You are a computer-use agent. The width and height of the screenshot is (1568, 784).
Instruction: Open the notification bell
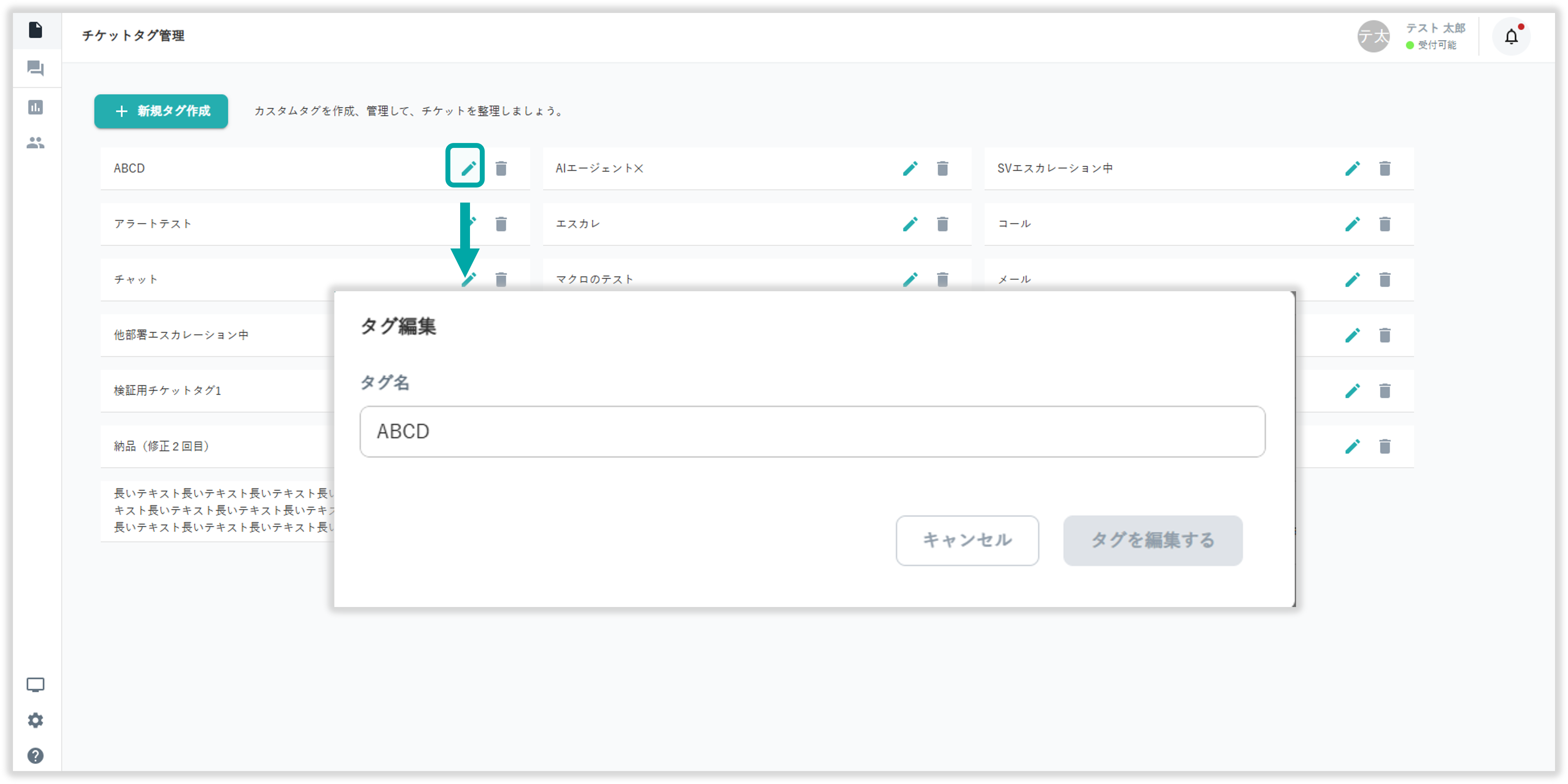[1511, 36]
